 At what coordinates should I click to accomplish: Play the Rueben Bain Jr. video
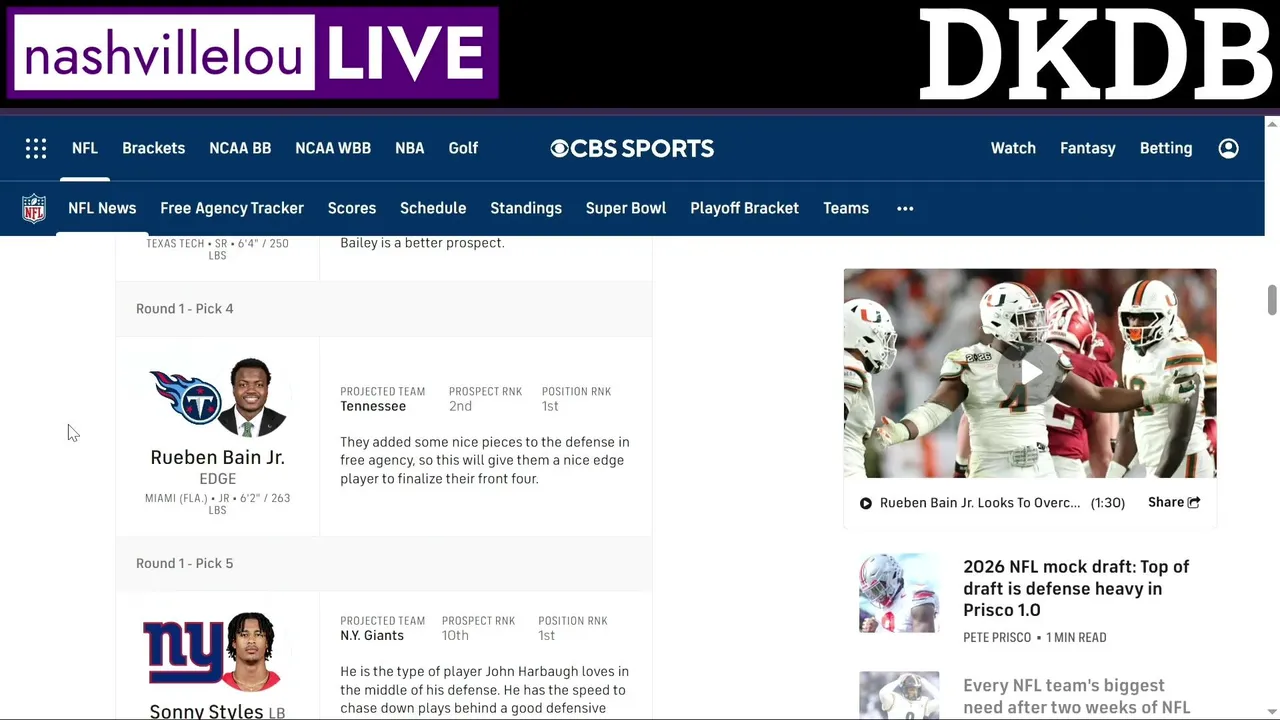coord(1030,373)
